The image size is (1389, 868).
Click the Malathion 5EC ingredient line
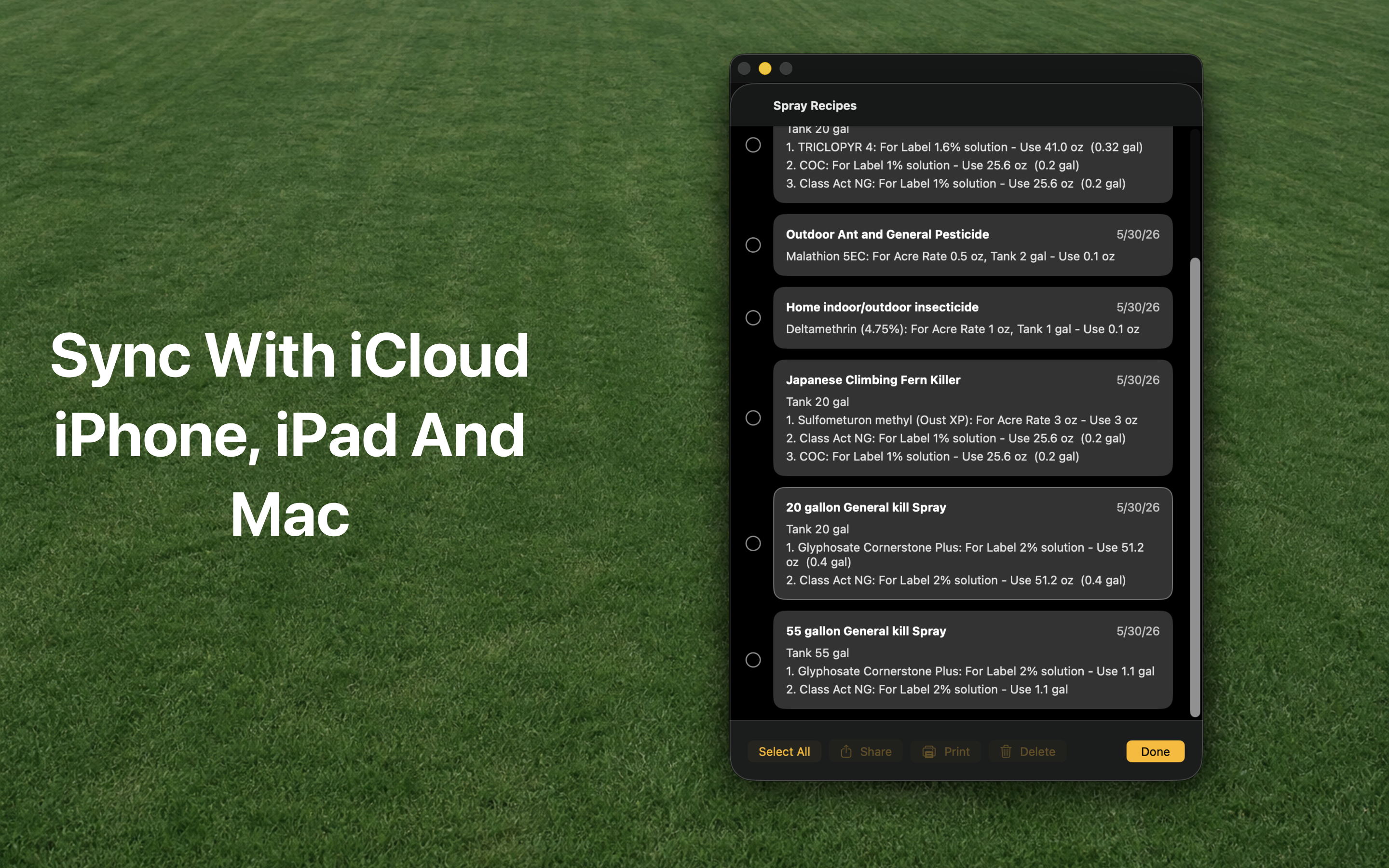[950, 256]
